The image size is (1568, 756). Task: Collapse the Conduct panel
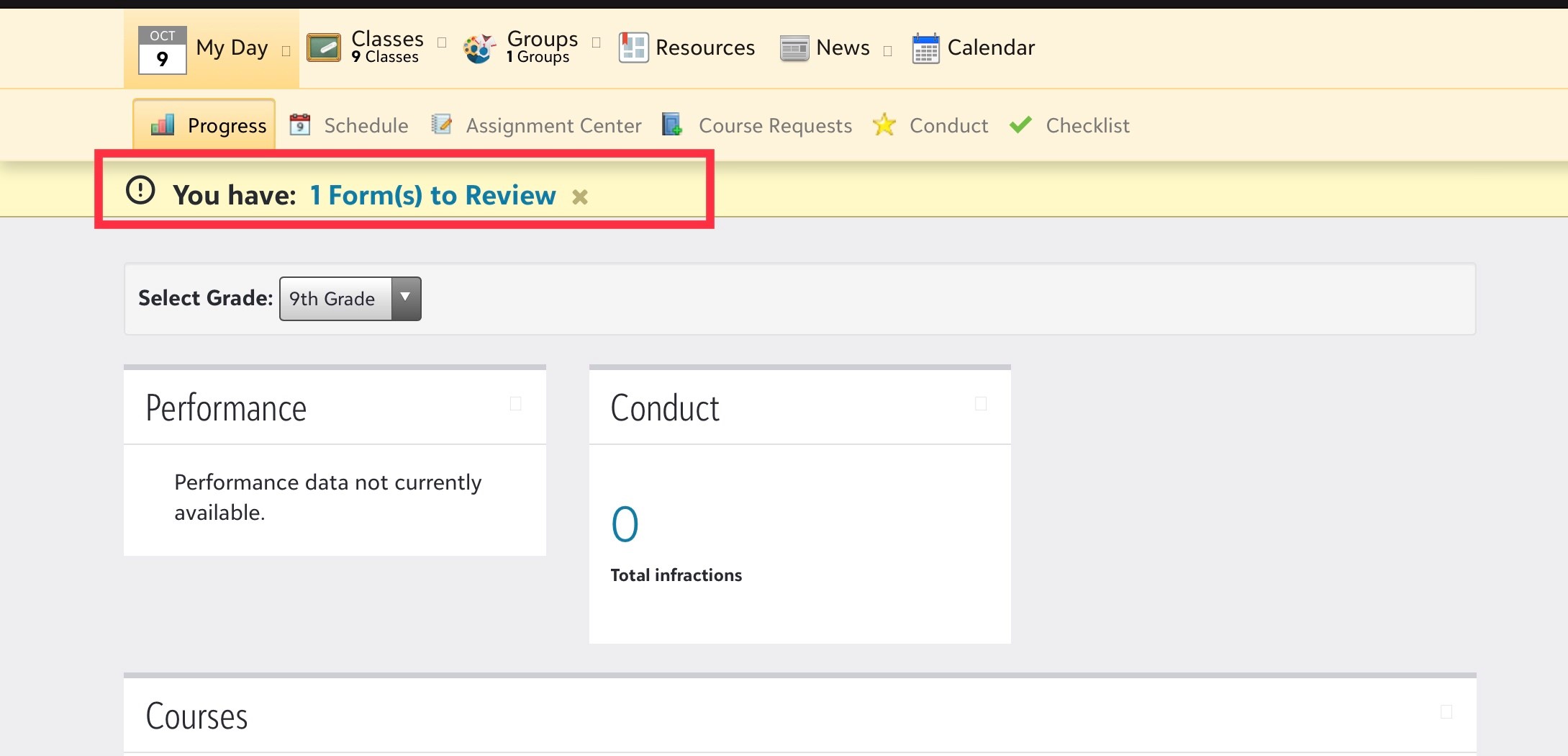pos(980,403)
